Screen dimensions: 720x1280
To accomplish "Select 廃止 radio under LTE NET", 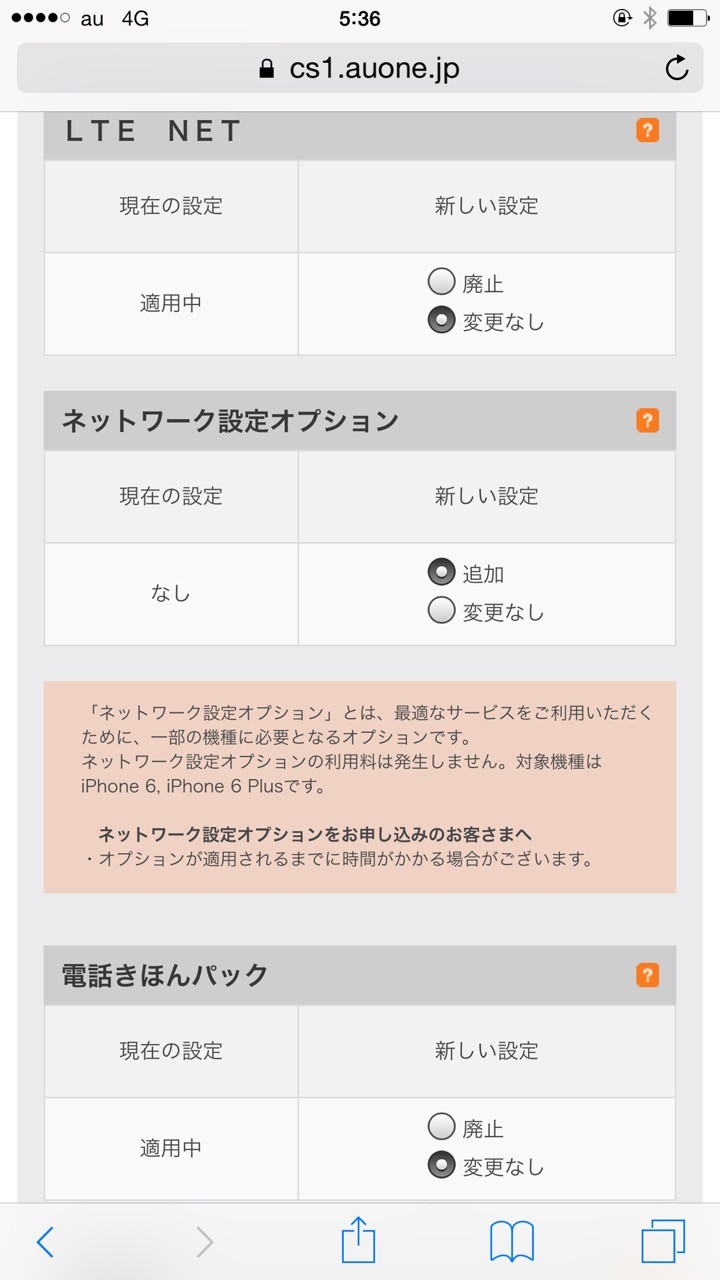I will [441, 283].
